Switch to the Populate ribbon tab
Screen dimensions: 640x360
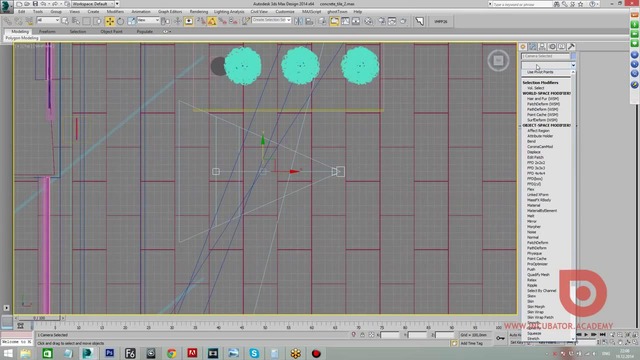[x=144, y=31]
